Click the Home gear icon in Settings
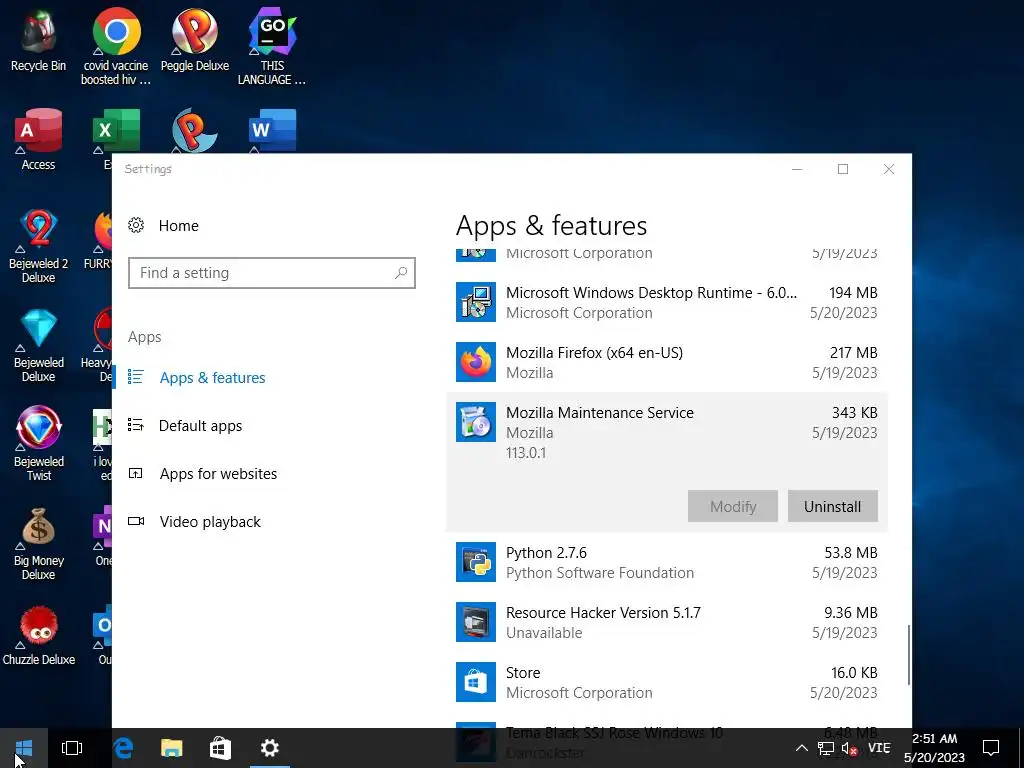 (136, 225)
